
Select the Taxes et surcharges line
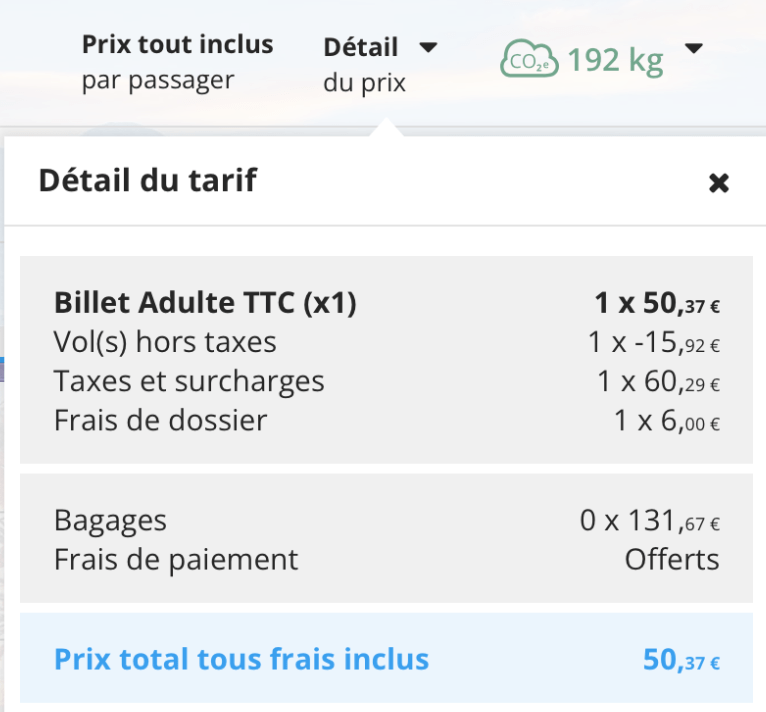coord(189,381)
